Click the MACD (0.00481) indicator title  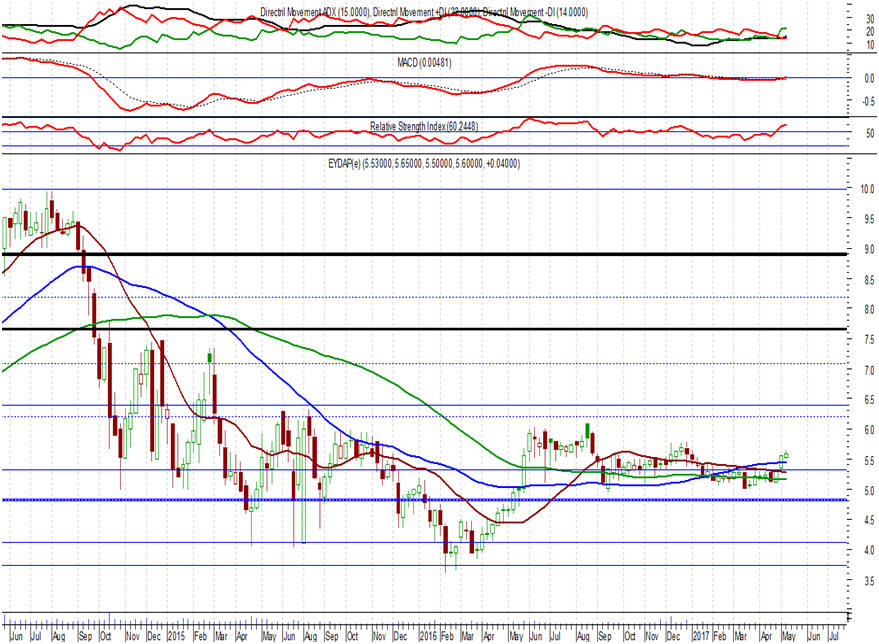coord(424,63)
